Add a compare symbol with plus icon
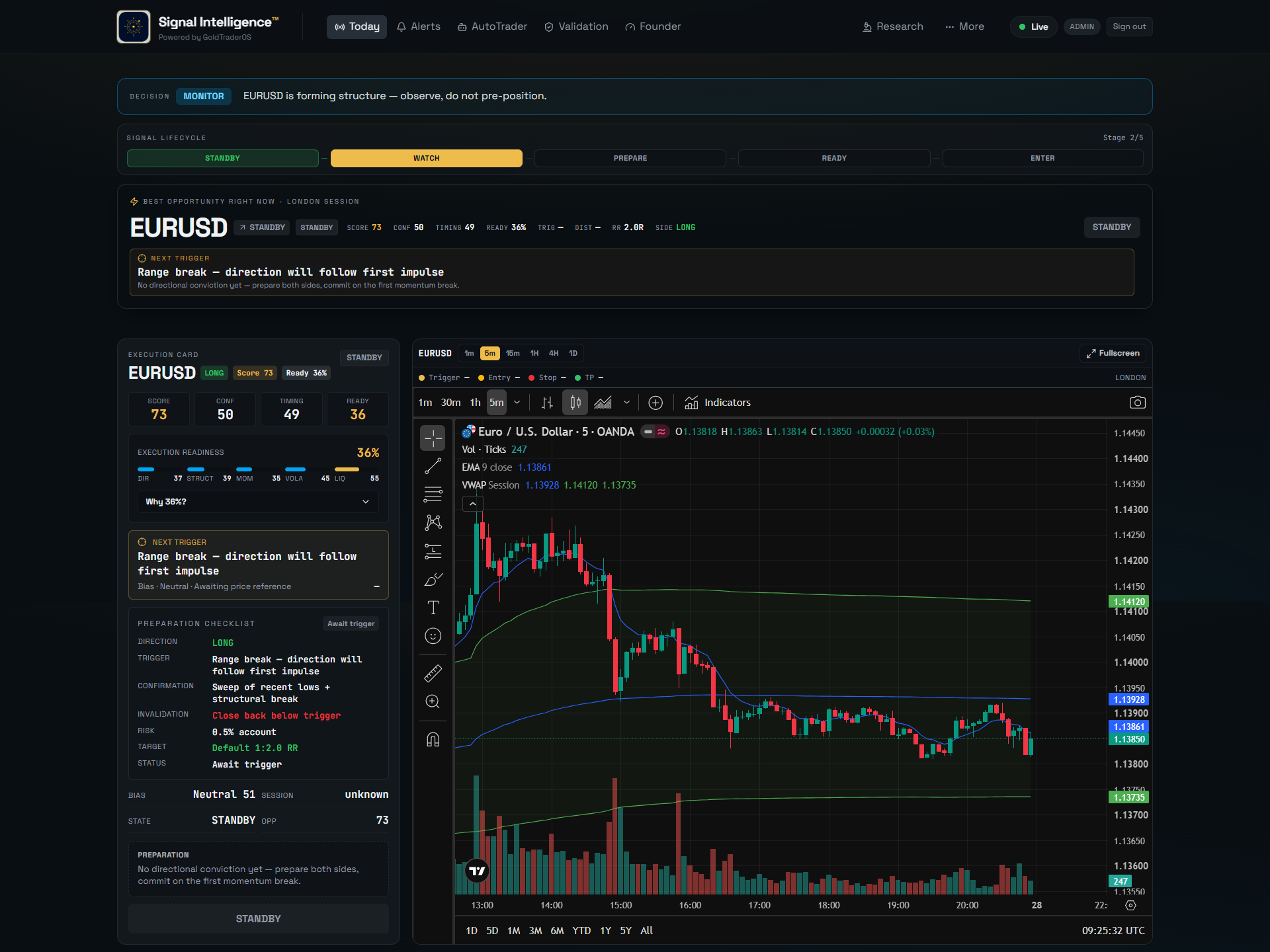1270x952 pixels. pos(656,403)
